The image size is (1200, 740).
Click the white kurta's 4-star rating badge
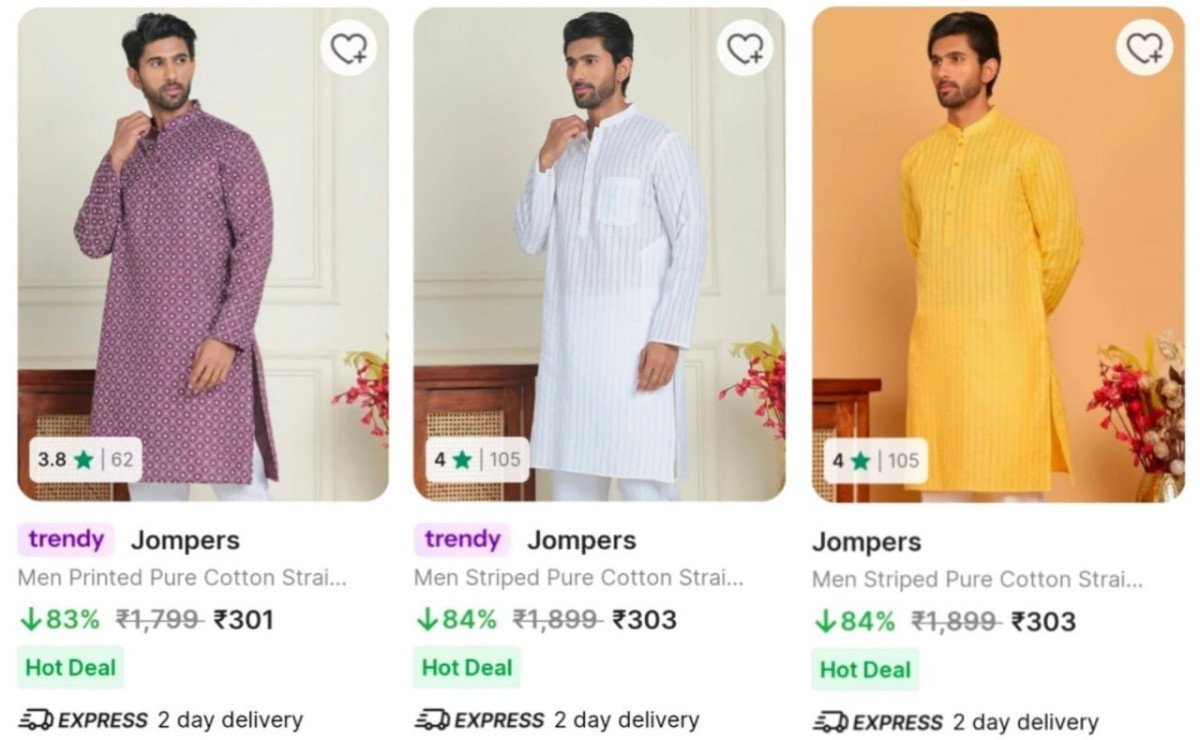(478, 460)
